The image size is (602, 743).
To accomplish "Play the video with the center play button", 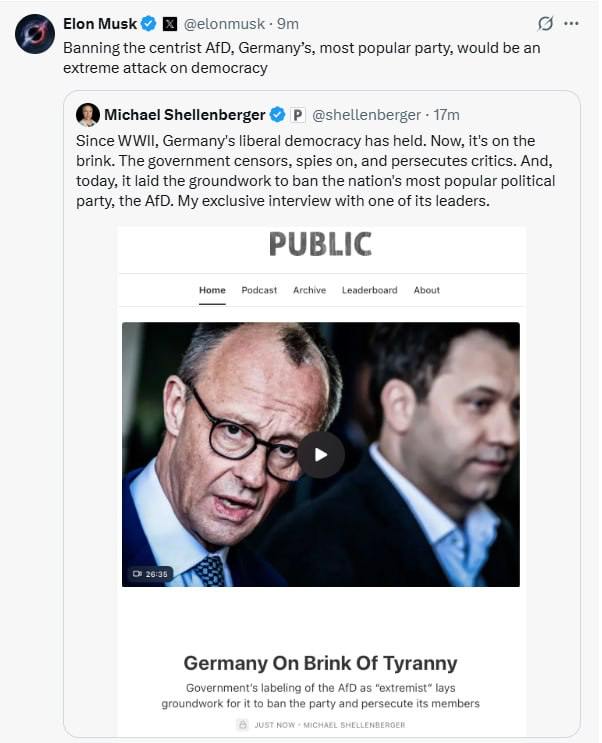I will (x=320, y=454).
